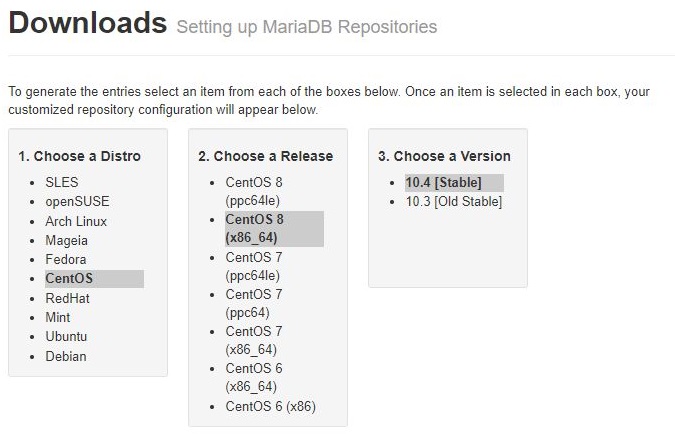Choose Mint from the distro list
Image resolution: width=675 pixels, height=434 pixels.
point(59,317)
